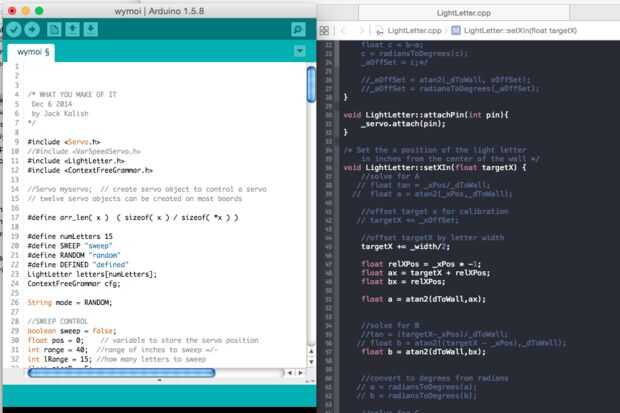Go back with the Xcode left arrow
This screenshot has width=620, height=413.
click(x=343, y=30)
